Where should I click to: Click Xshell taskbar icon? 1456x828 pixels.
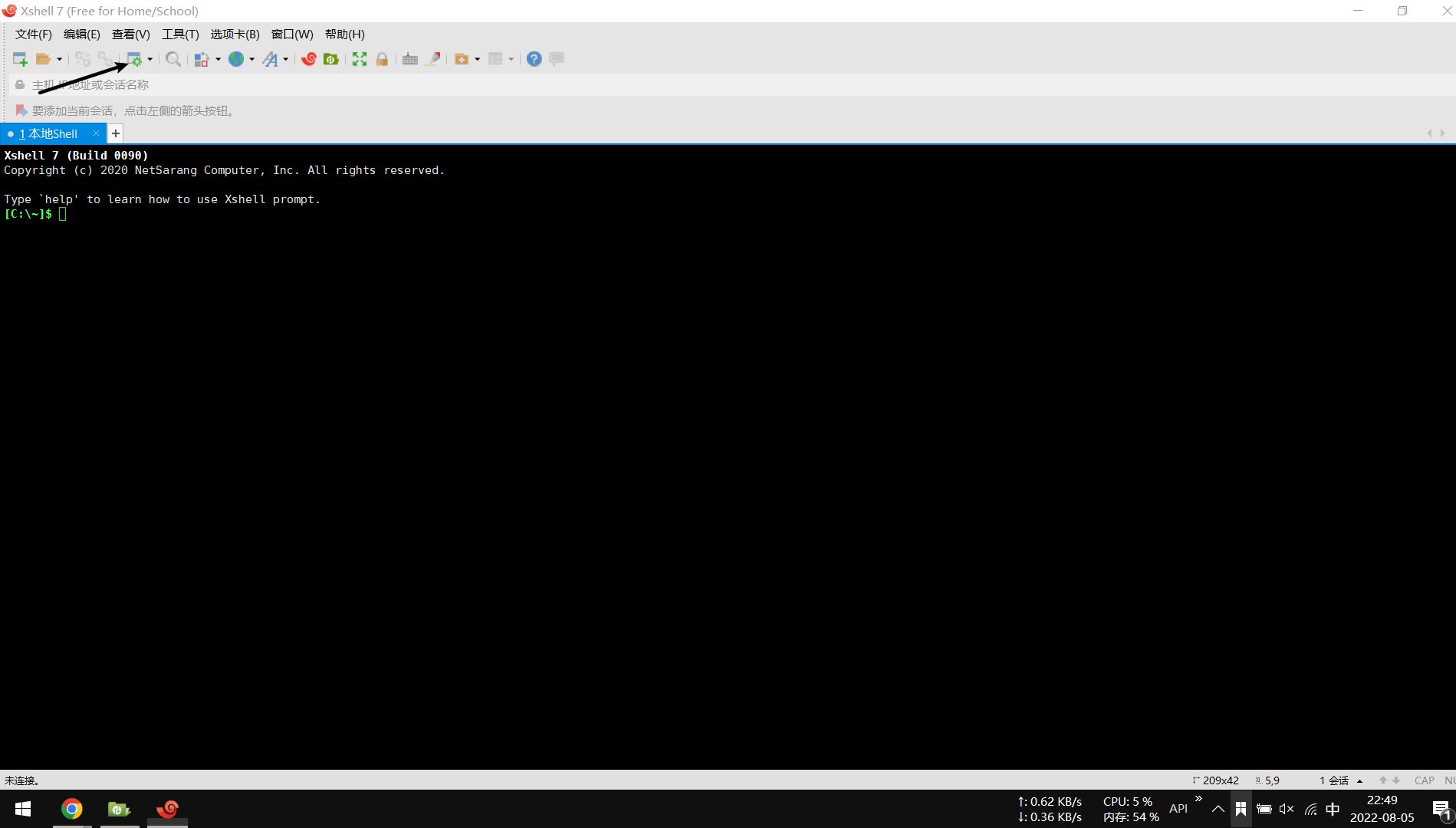(x=167, y=809)
